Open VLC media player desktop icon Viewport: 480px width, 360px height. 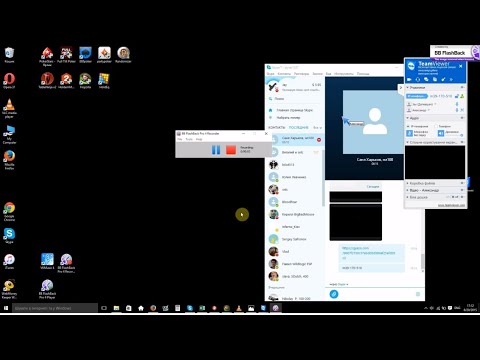point(9,108)
